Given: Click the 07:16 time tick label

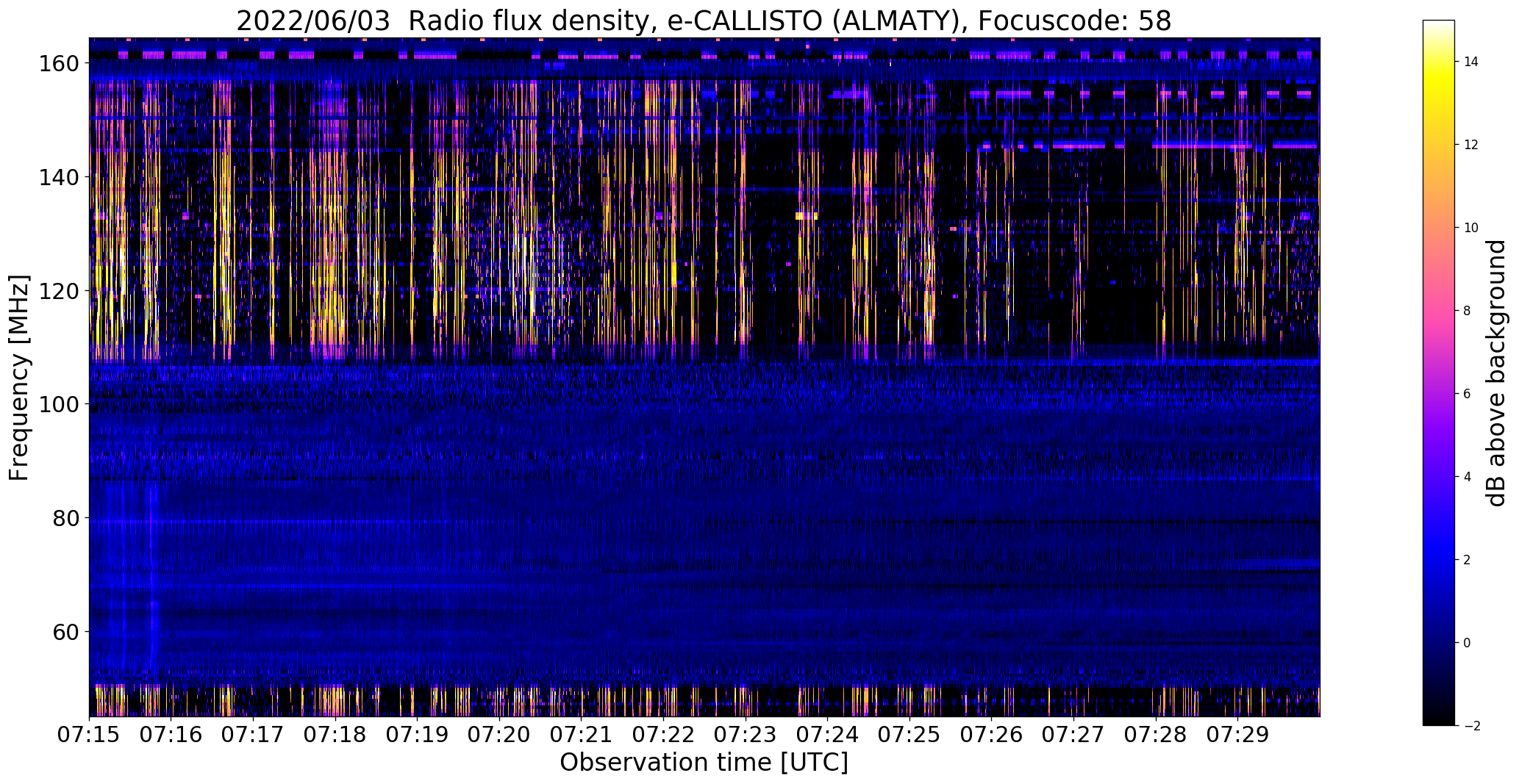Looking at the screenshot, I should coord(171,735).
